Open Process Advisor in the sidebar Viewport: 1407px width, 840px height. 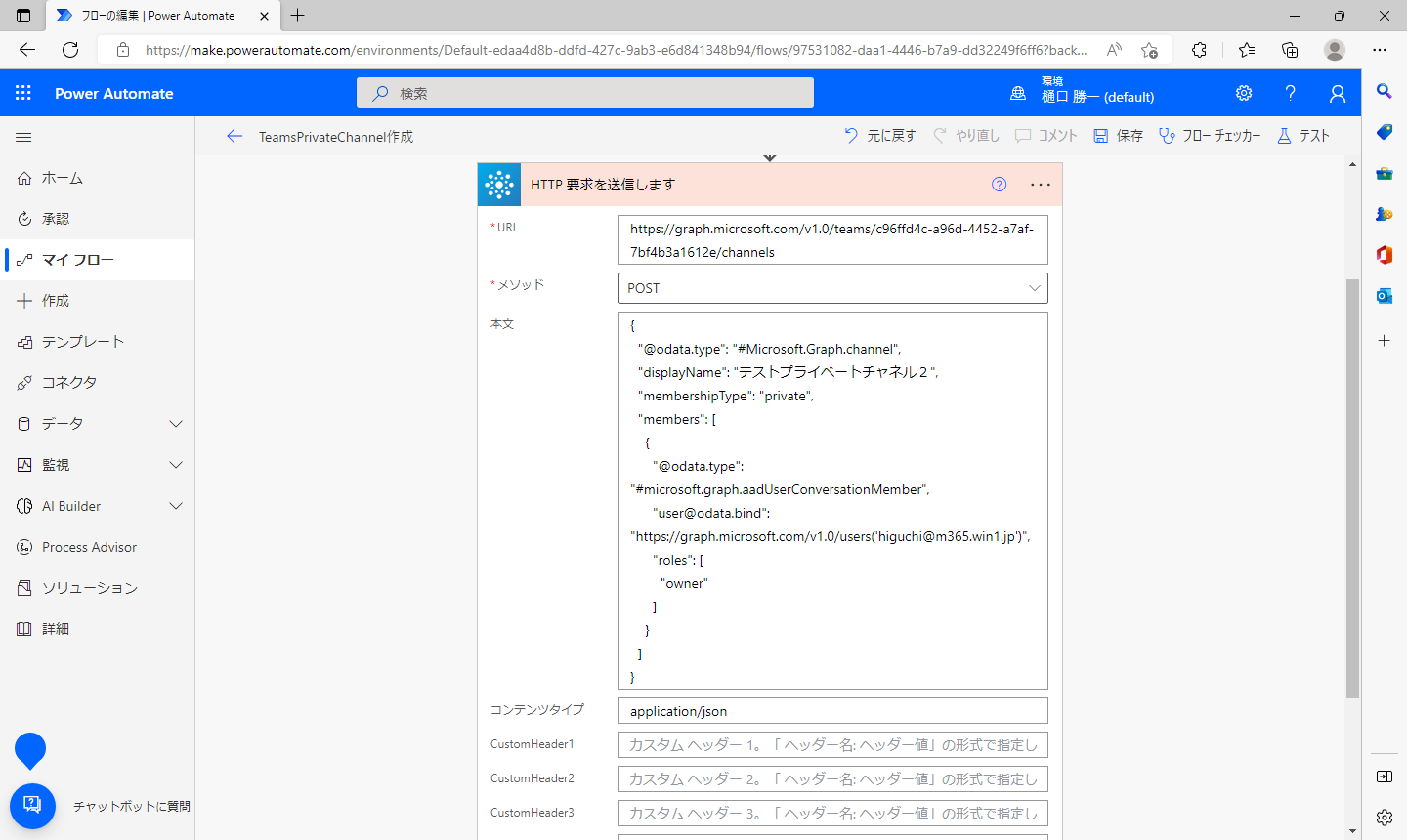tap(98, 547)
